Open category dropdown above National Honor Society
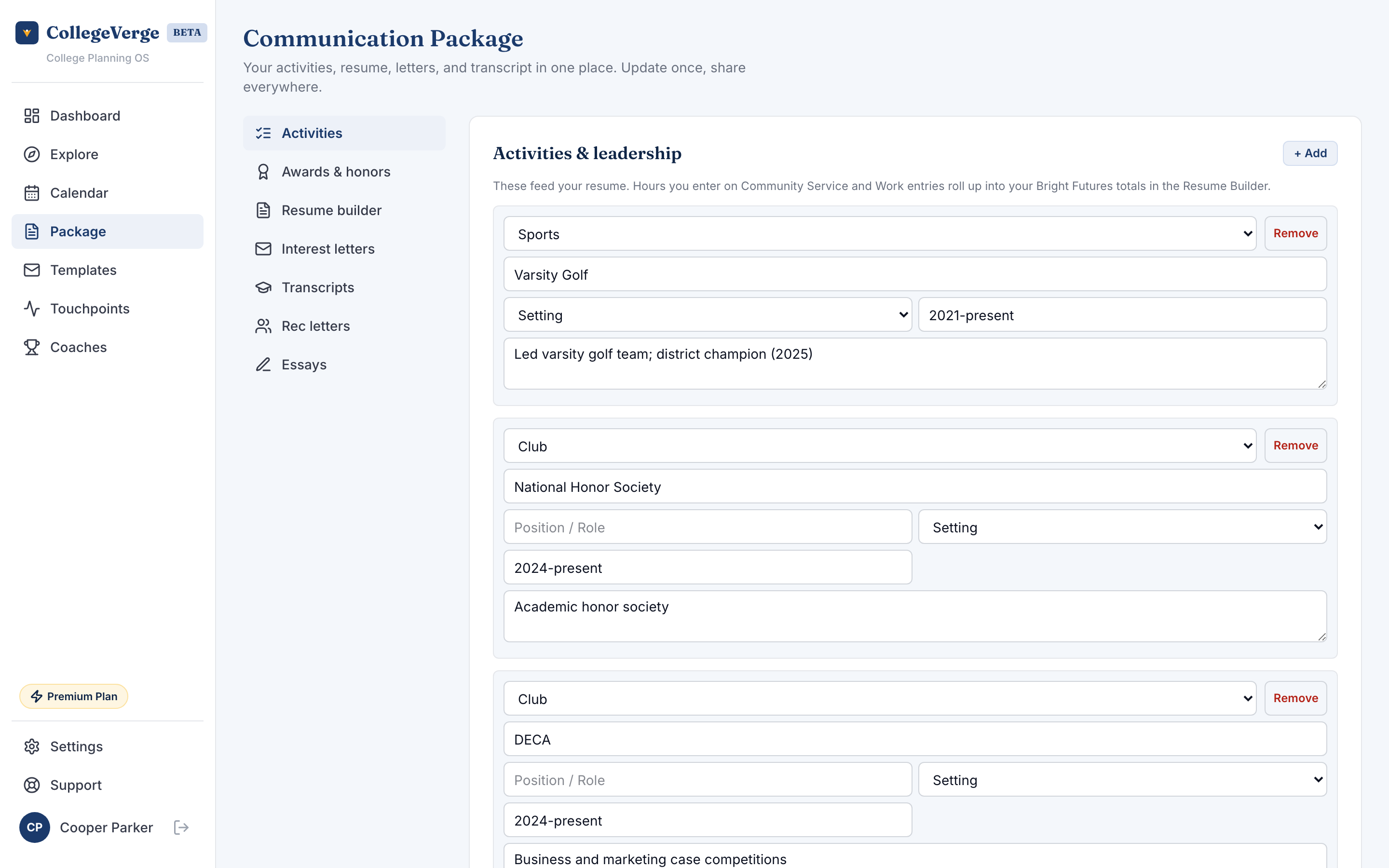The width and height of the screenshot is (1389, 868). point(880,446)
